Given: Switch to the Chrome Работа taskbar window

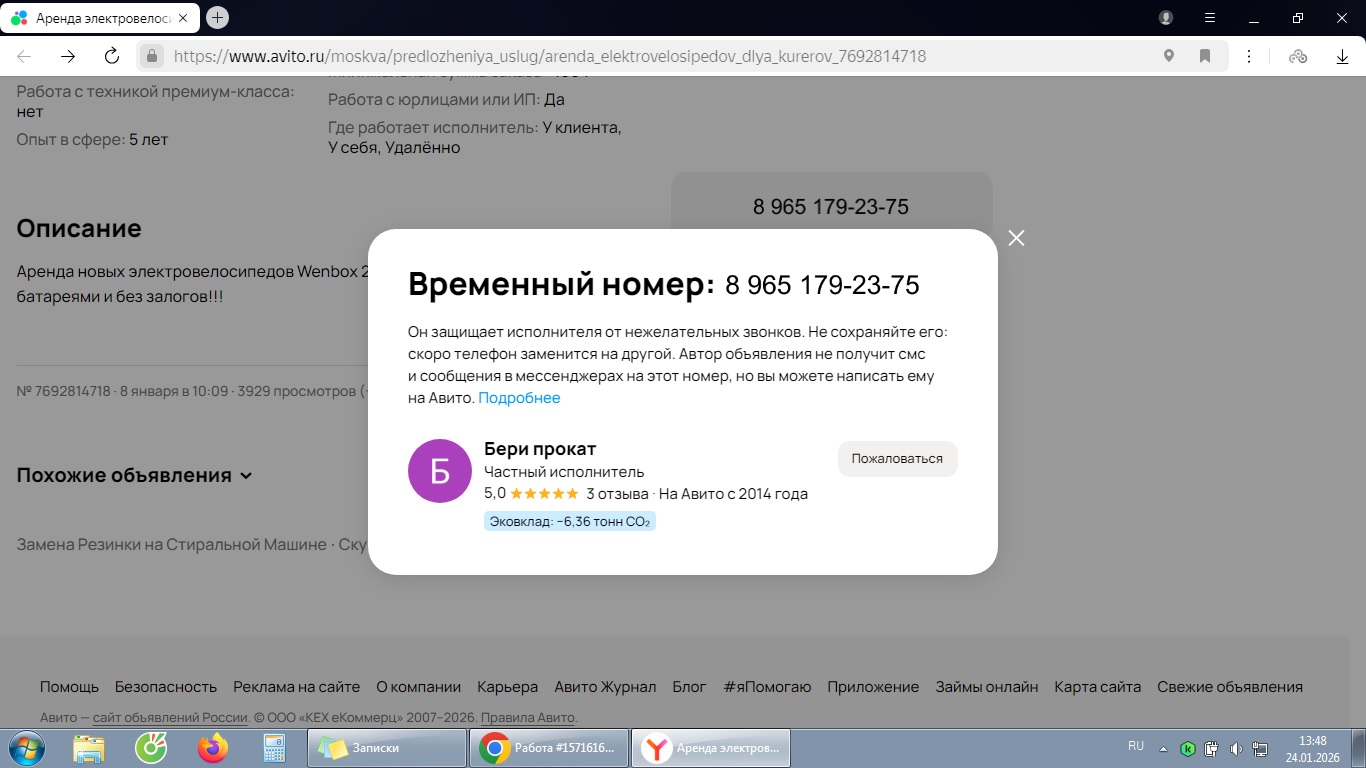Looking at the screenshot, I should pyautogui.click(x=549, y=748).
